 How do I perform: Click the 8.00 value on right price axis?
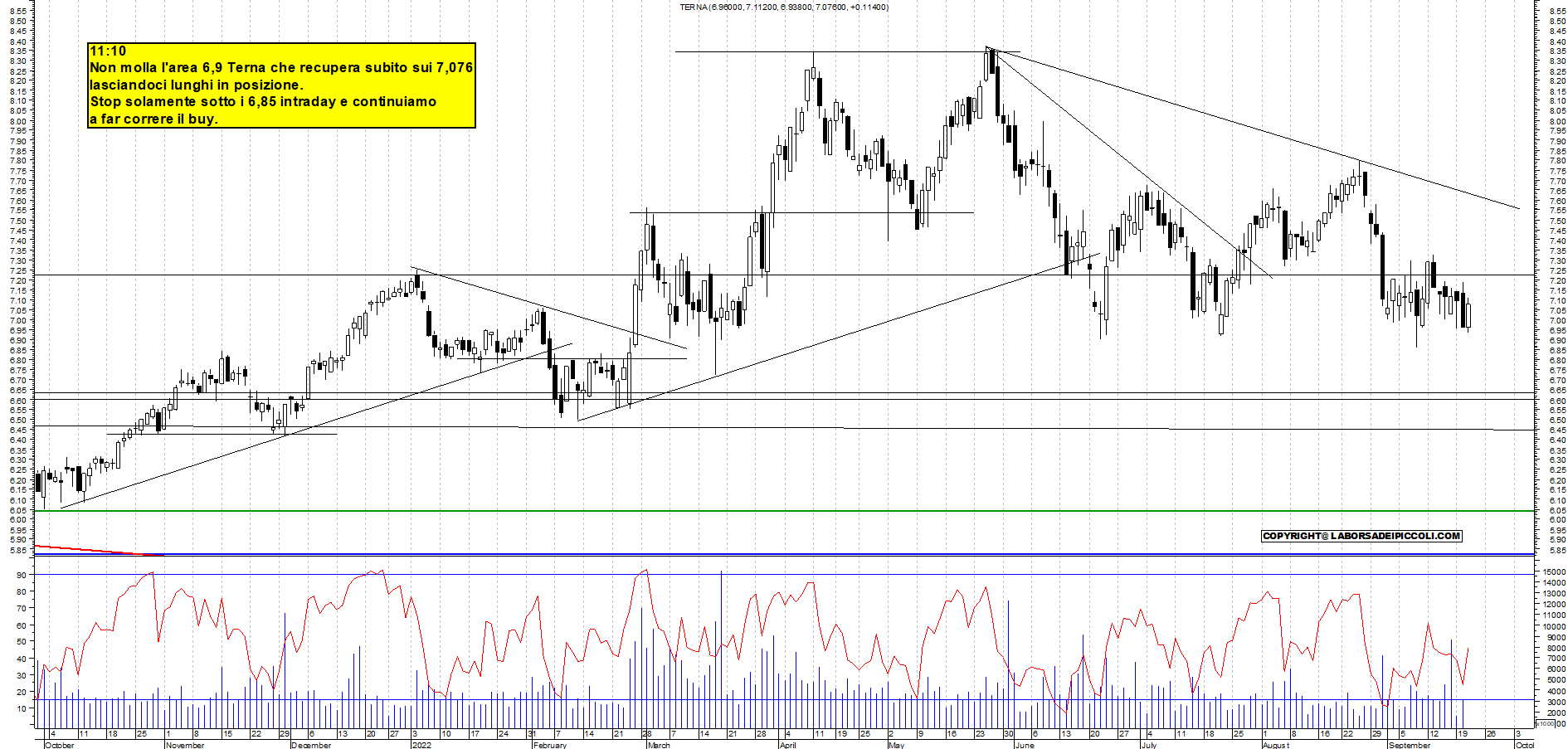[1557, 121]
